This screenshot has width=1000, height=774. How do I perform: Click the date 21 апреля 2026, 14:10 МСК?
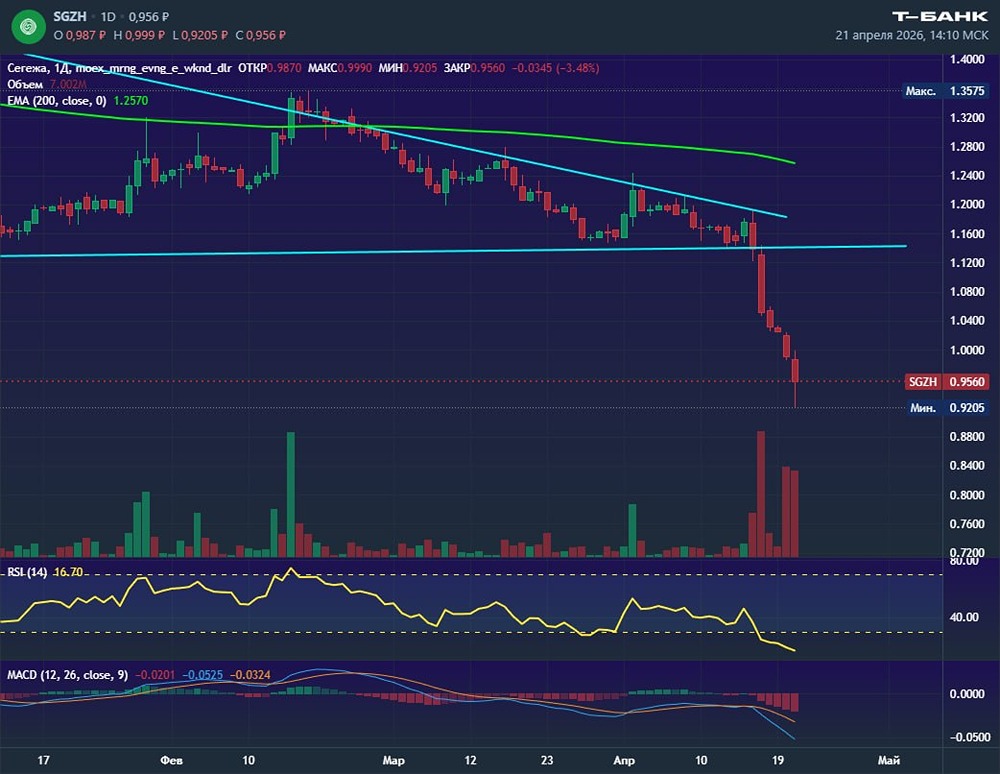tap(911, 35)
